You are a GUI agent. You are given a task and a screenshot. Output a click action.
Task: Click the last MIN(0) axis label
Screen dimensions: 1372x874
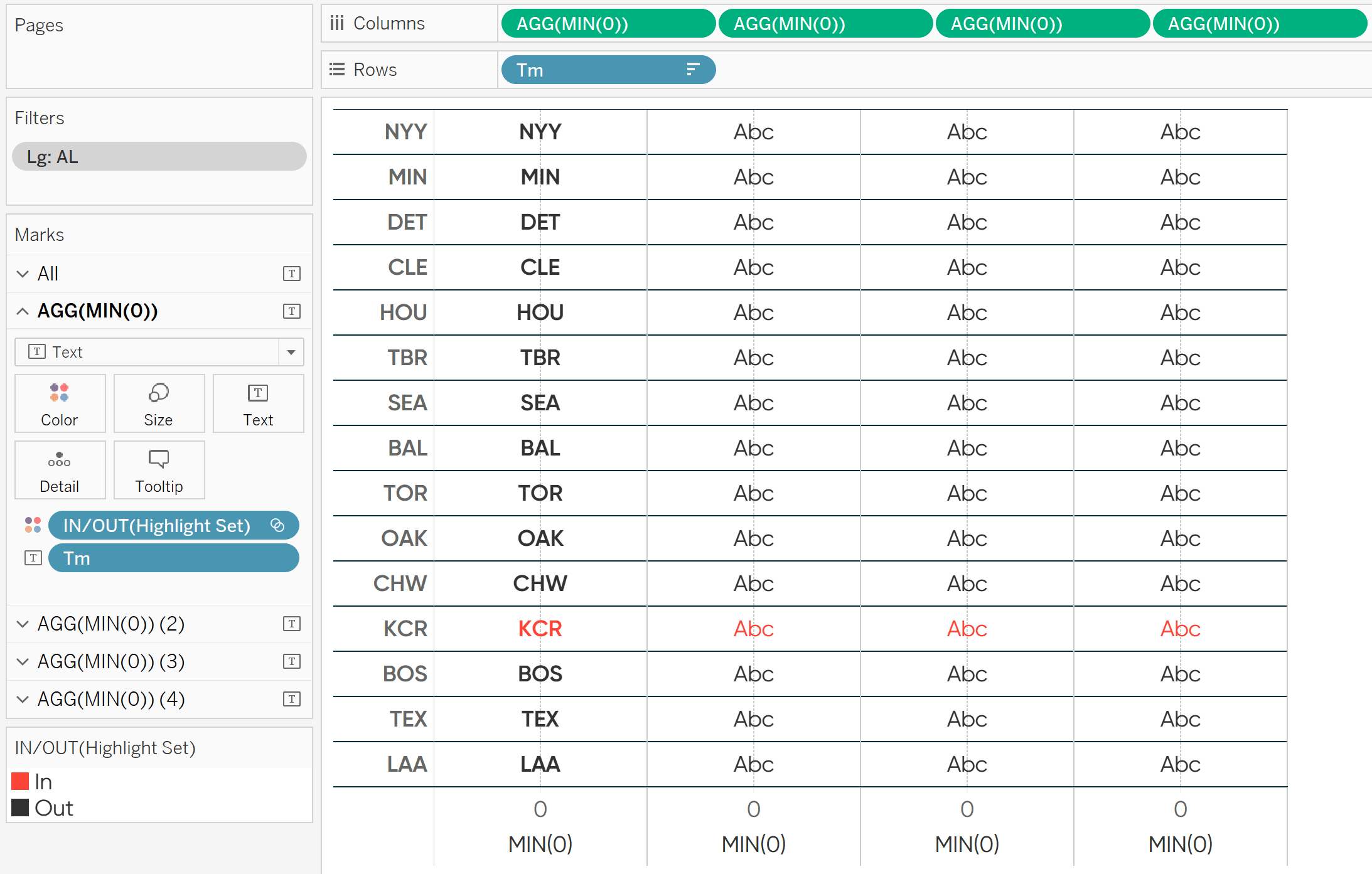coord(1181,845)
